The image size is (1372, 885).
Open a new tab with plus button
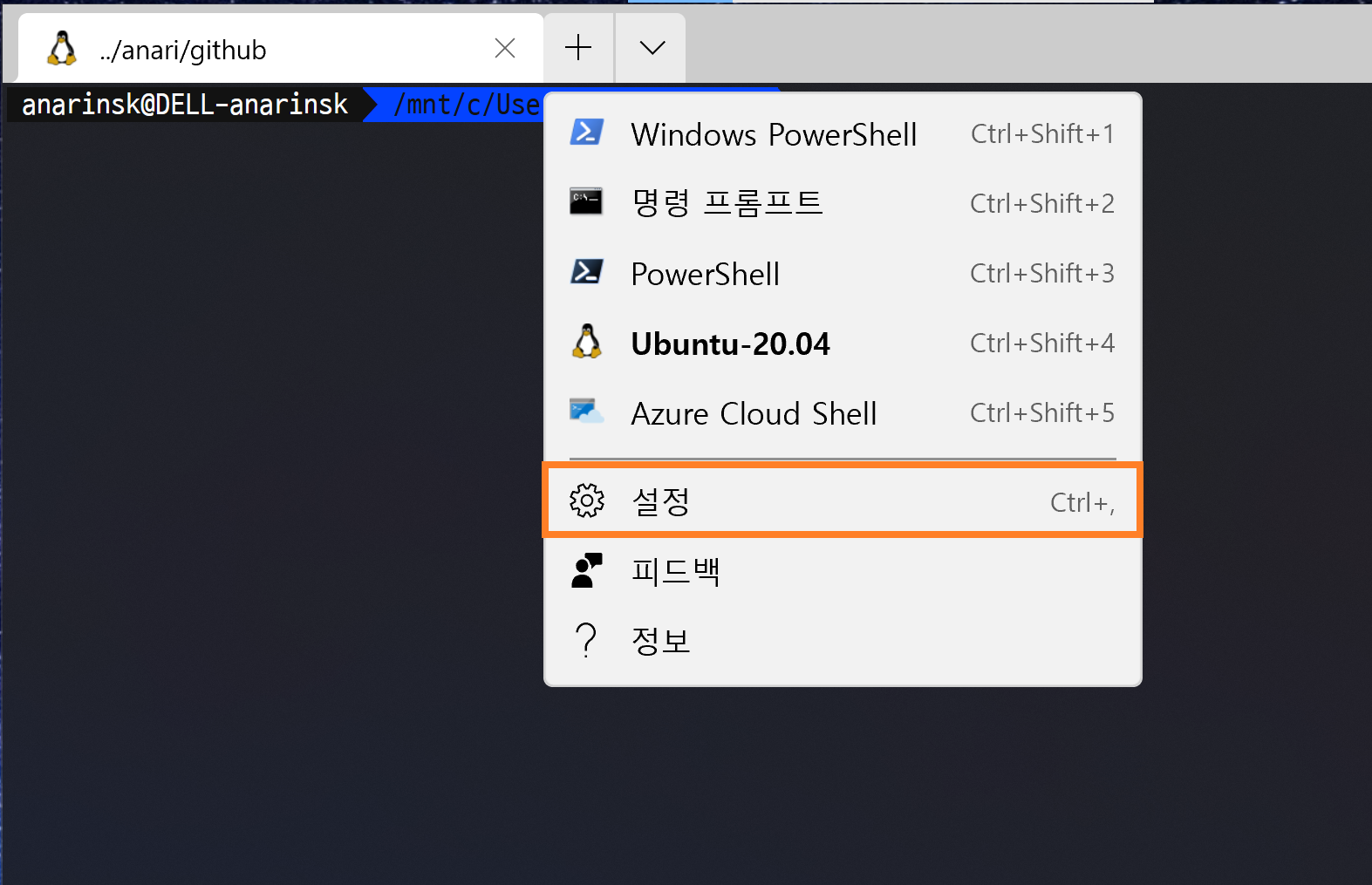point(578,47)
